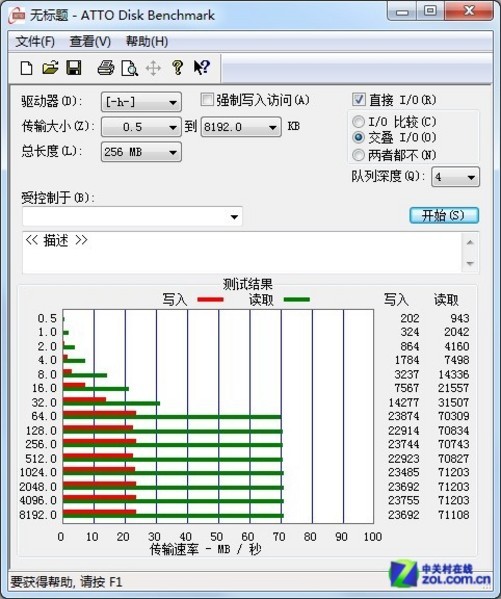Open the 0.5 transfer size start dropdown

(x=141, y=127)
